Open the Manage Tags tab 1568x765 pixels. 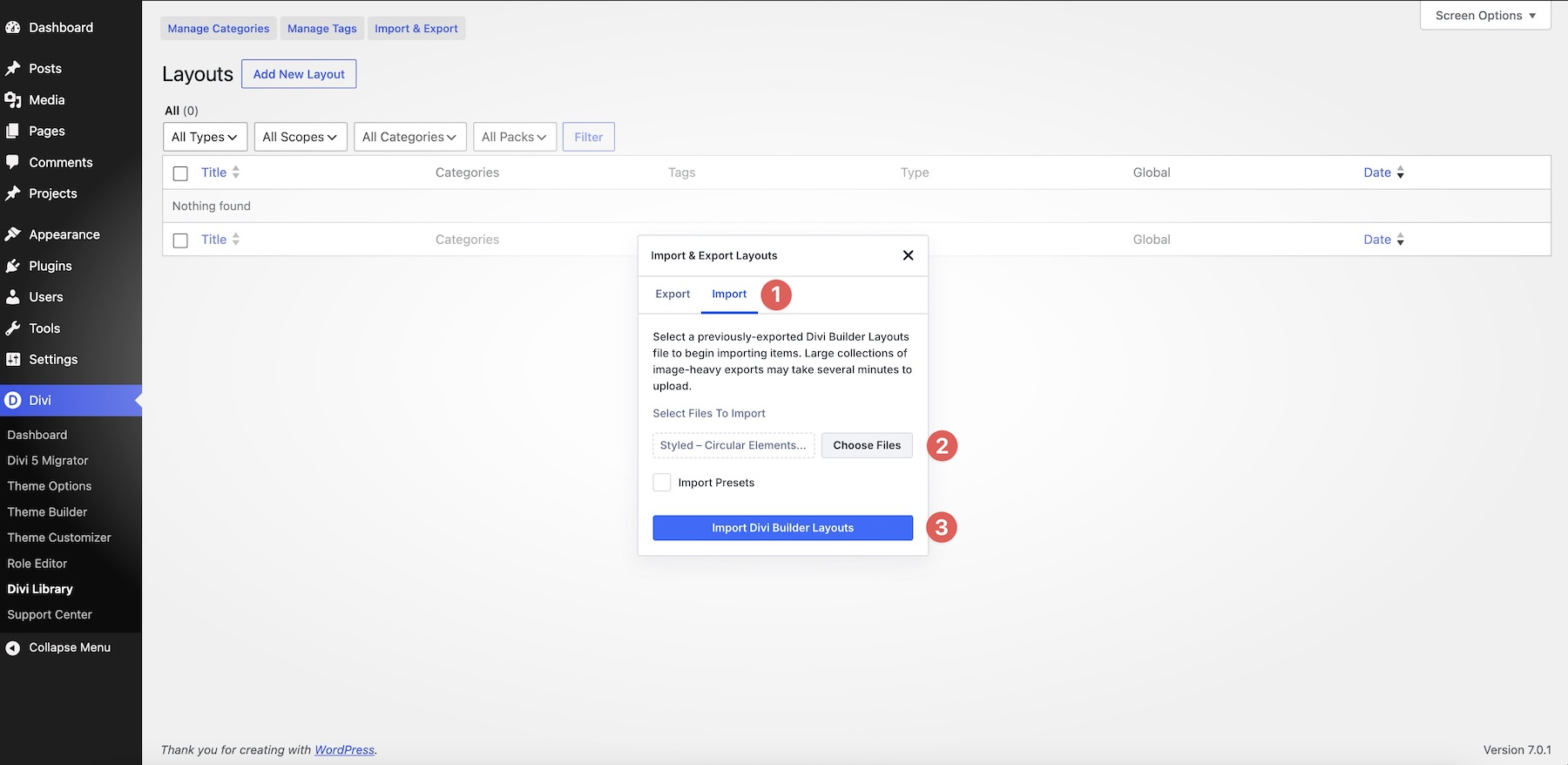click(x=322, y=29)
